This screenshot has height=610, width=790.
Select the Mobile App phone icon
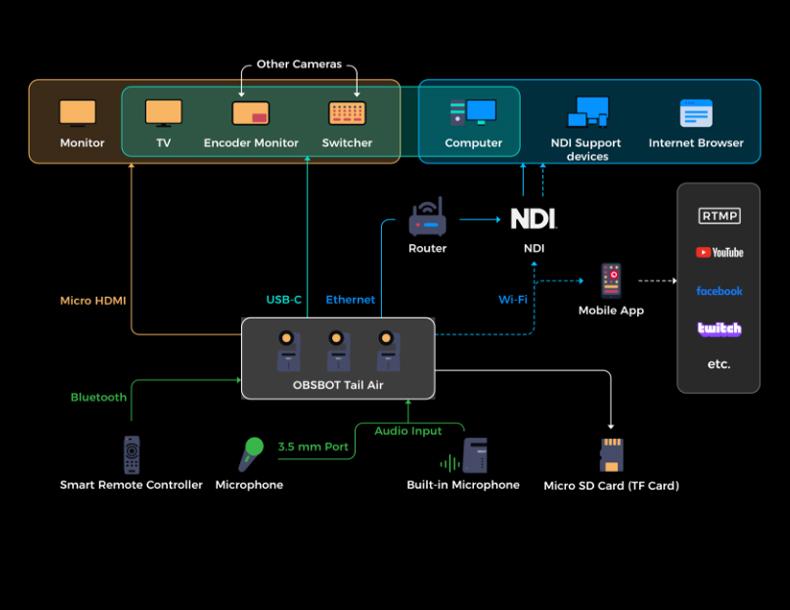(611, 281)
